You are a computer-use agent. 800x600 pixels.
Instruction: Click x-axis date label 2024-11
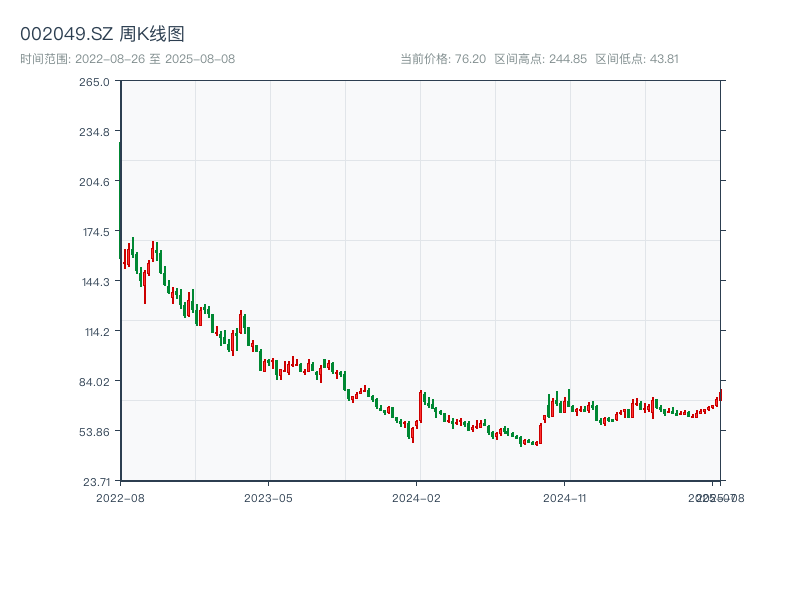click(564, 498)
